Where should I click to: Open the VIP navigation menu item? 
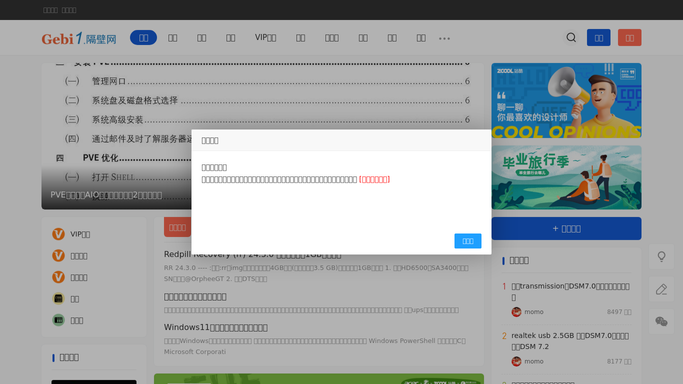tap(265, 38)
